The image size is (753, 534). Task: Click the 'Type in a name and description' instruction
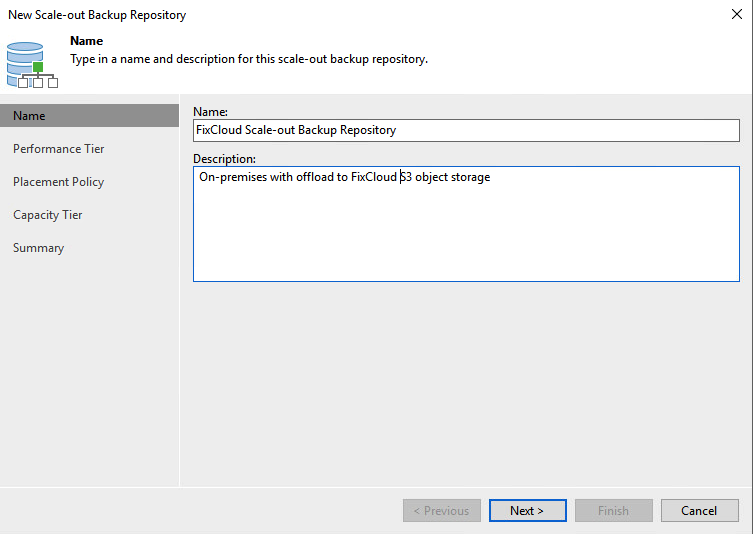pos(249,59)
